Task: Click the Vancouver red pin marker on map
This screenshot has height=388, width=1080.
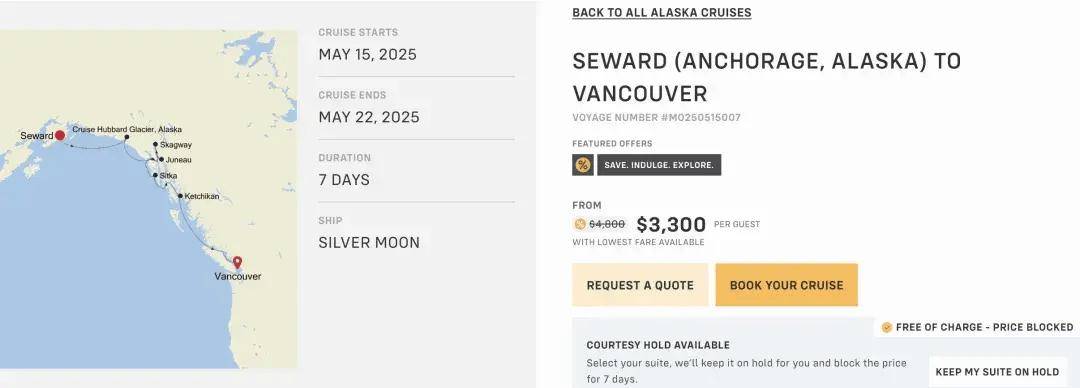Action: pos(237,262)
